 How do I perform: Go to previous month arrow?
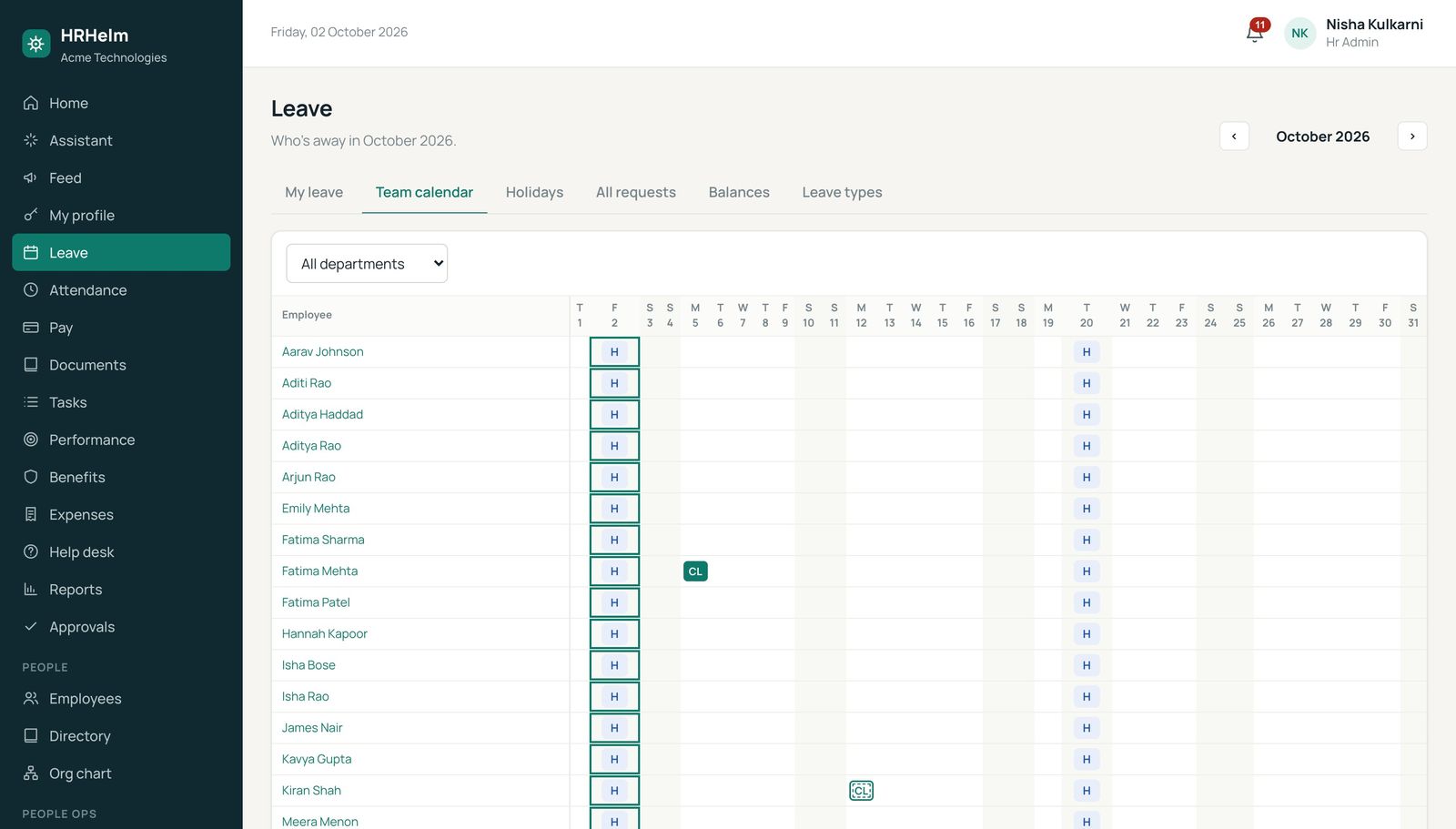click(x=1234, y=136)
